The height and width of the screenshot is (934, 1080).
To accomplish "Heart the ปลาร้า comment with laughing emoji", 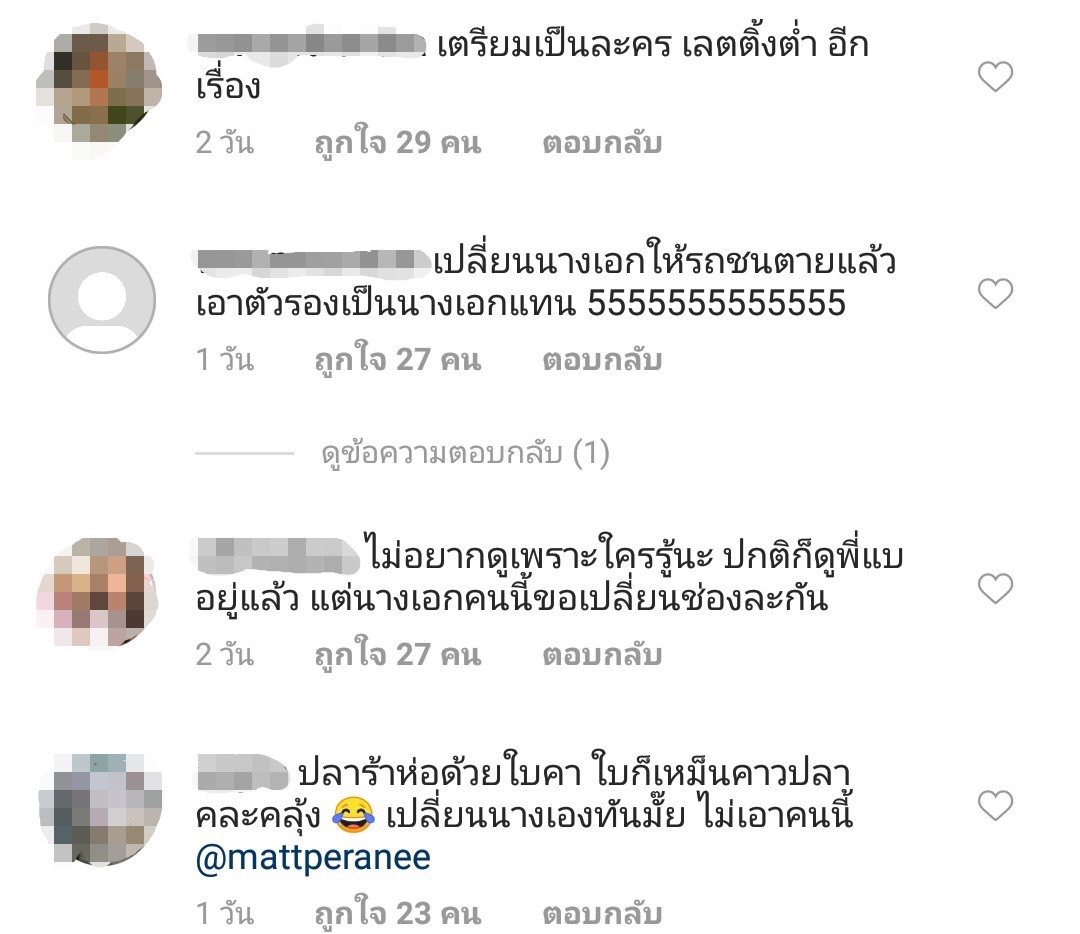I will tap(995, 806).
